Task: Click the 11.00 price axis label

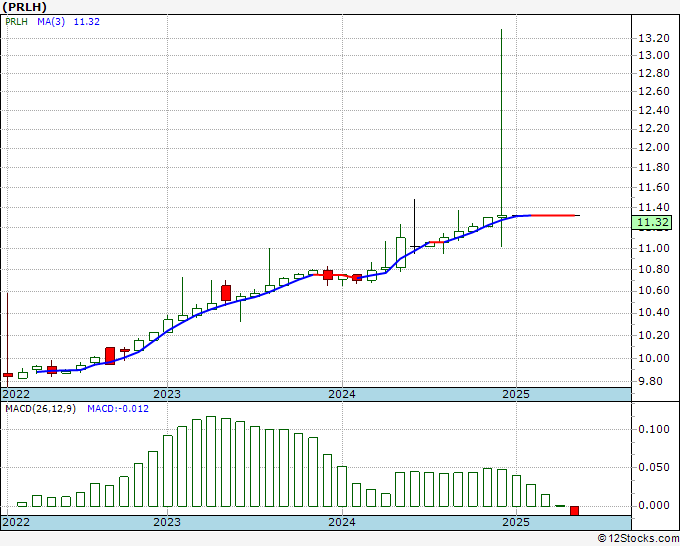Action: tap(654, 248)
